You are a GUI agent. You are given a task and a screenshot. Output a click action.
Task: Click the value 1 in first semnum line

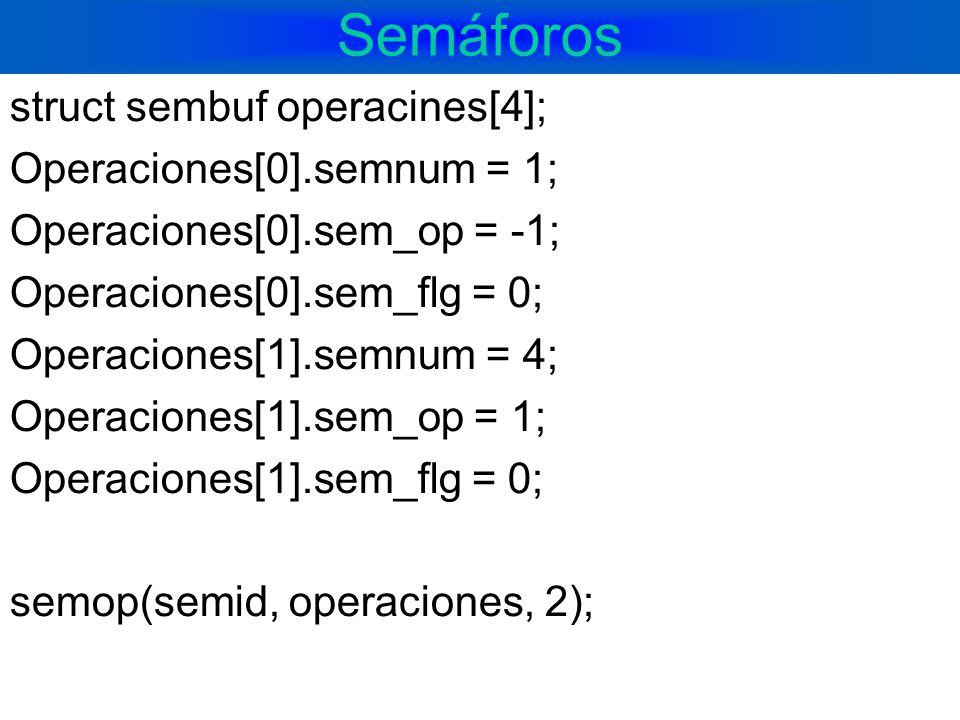pyautogui.click(x=535, y=168)
